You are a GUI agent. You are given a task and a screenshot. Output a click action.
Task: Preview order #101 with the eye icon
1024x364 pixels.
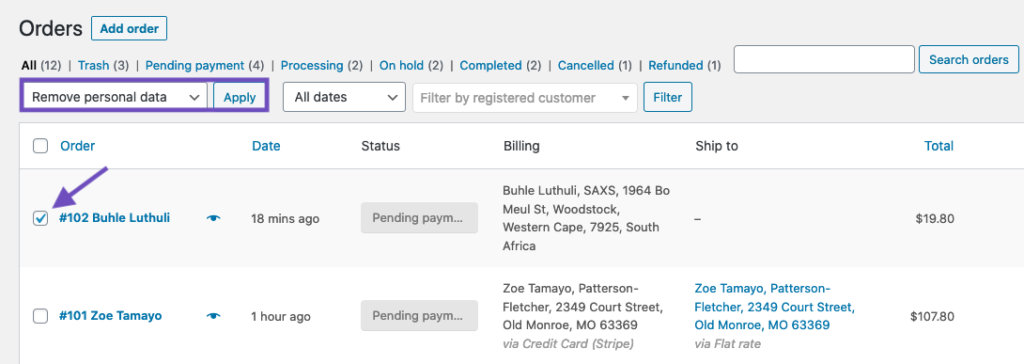(213, 316)
